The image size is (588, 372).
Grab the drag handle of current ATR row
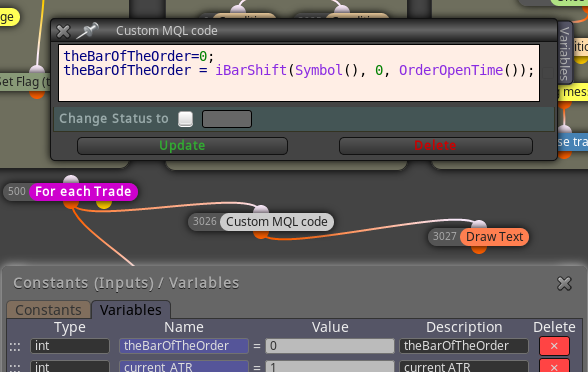tap(15, 367)
